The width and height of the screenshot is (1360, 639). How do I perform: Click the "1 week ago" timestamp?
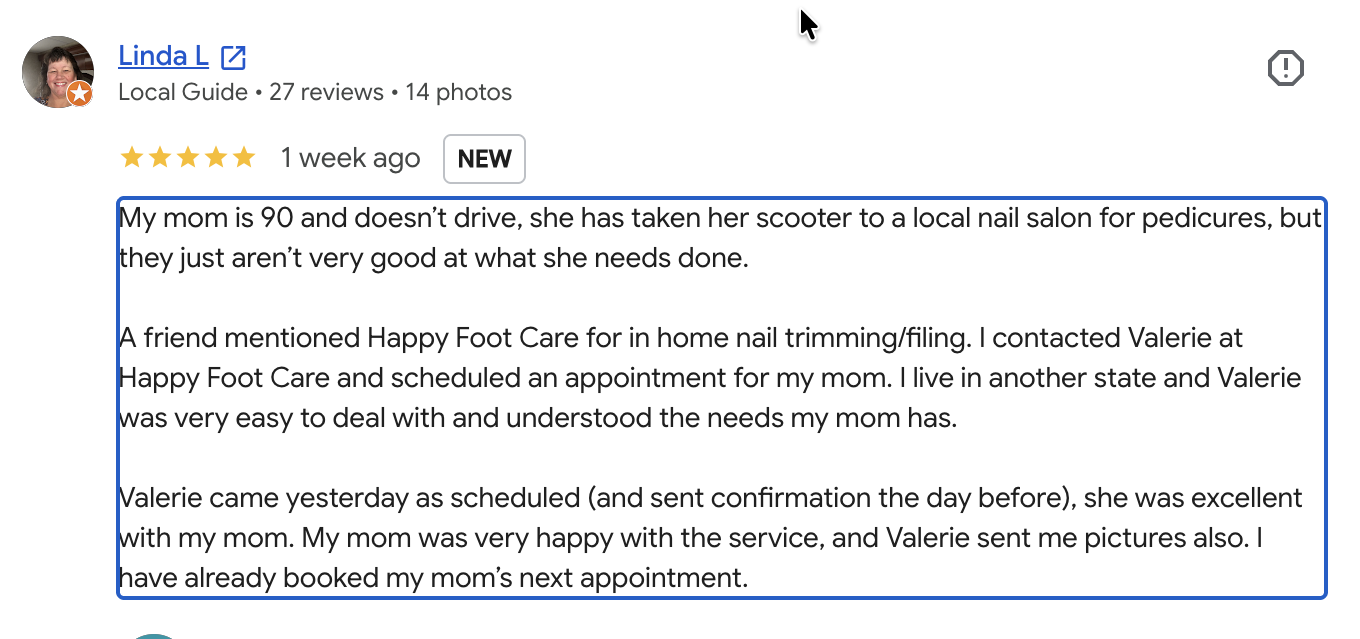point(350,158)
